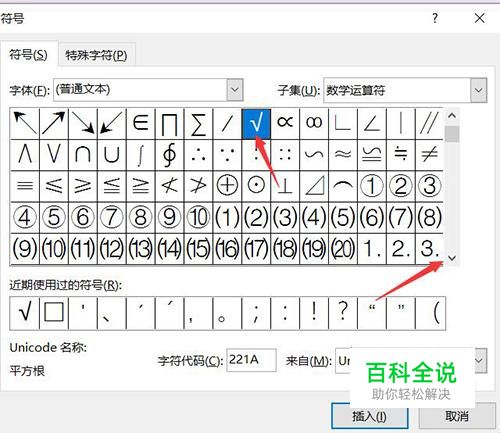
Task: Select the numbered '3.' symbol
Action: [429, 249]
